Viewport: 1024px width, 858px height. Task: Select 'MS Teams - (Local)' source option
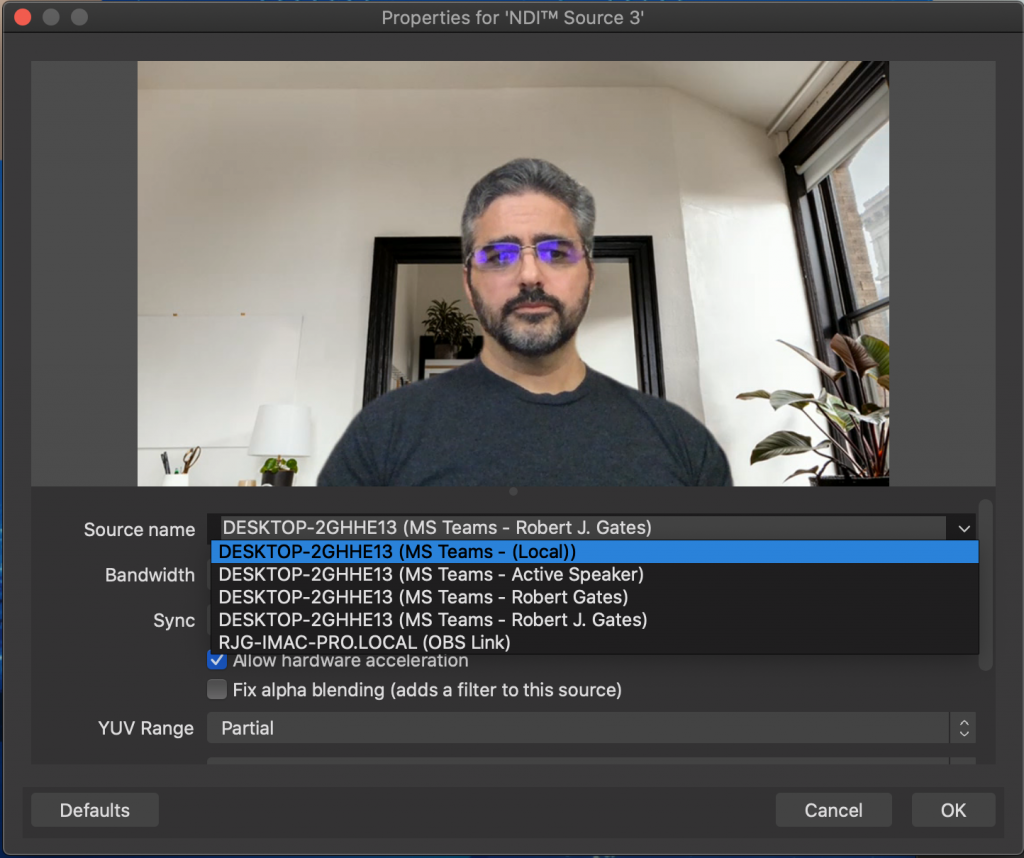[x=594, y=552]
